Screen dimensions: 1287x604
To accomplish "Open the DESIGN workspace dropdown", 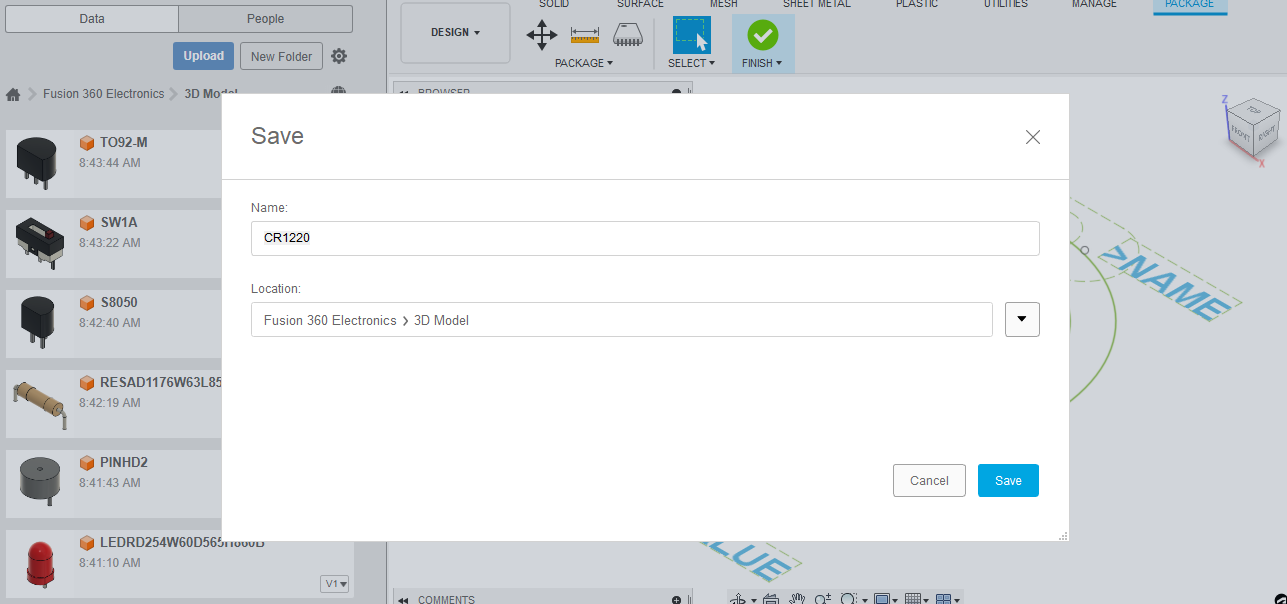I will coord(455,32).
